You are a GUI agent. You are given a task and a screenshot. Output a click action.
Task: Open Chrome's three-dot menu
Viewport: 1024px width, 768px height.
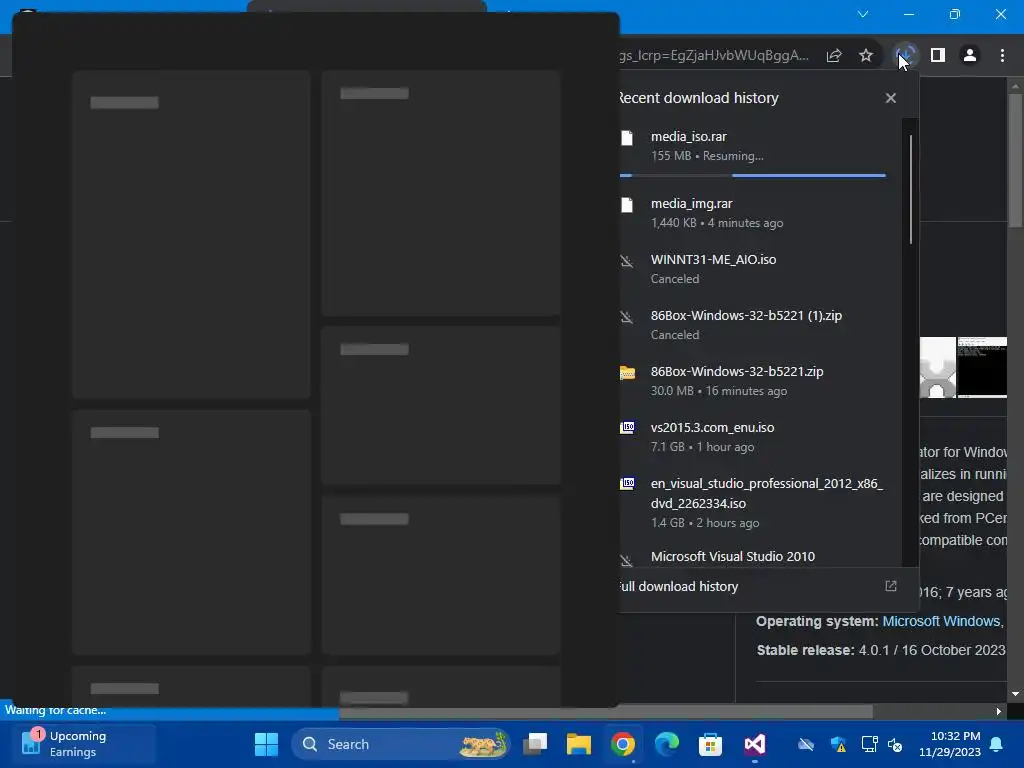click(x=1002, y=56)
